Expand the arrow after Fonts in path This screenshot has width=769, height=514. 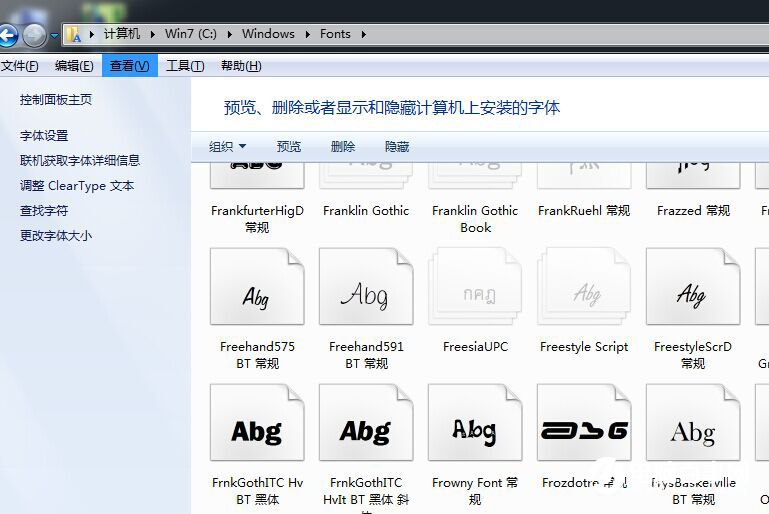pos(363,34)
